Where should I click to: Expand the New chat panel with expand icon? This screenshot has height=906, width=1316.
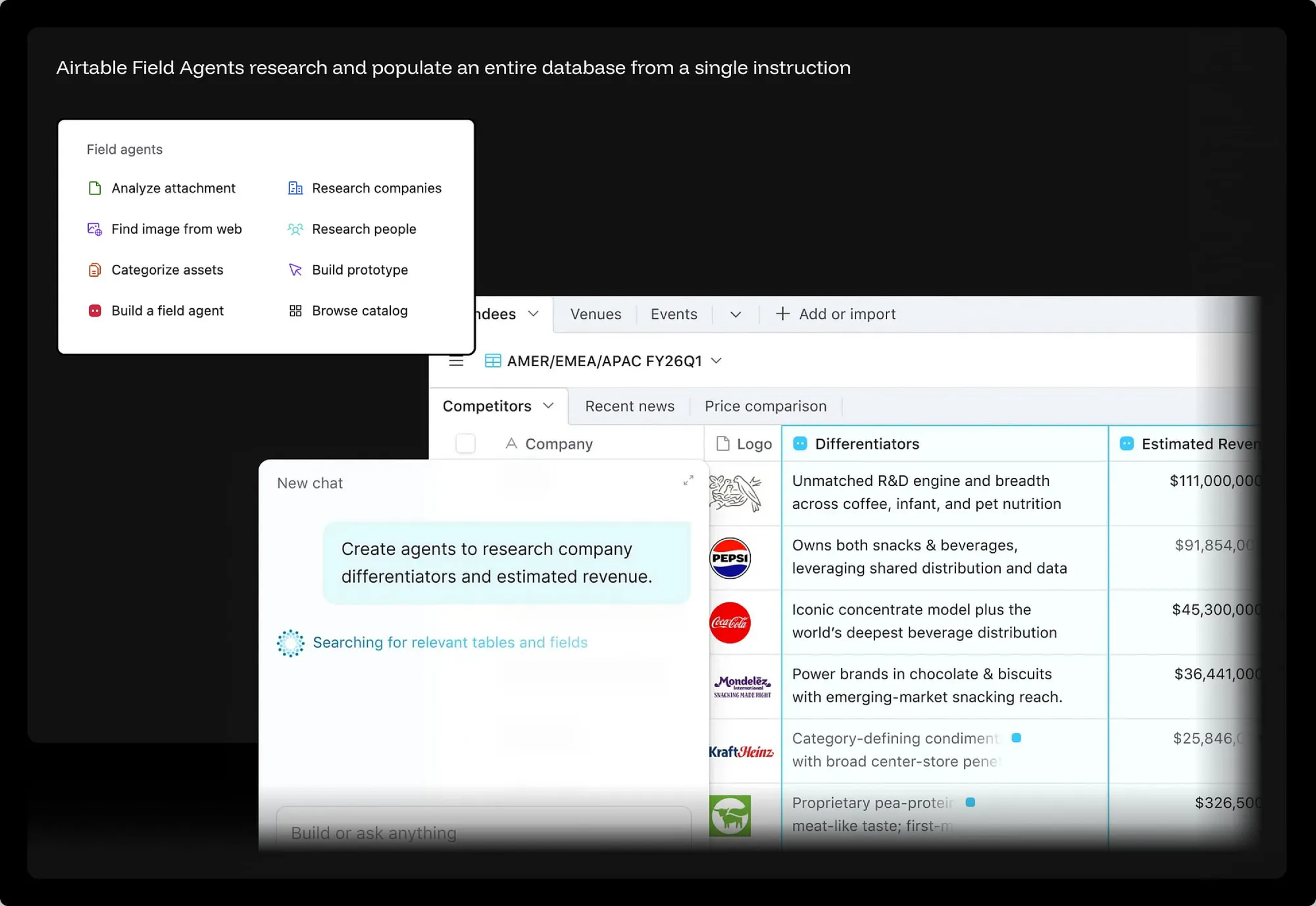pyautogui.click(x=688, y=480)
